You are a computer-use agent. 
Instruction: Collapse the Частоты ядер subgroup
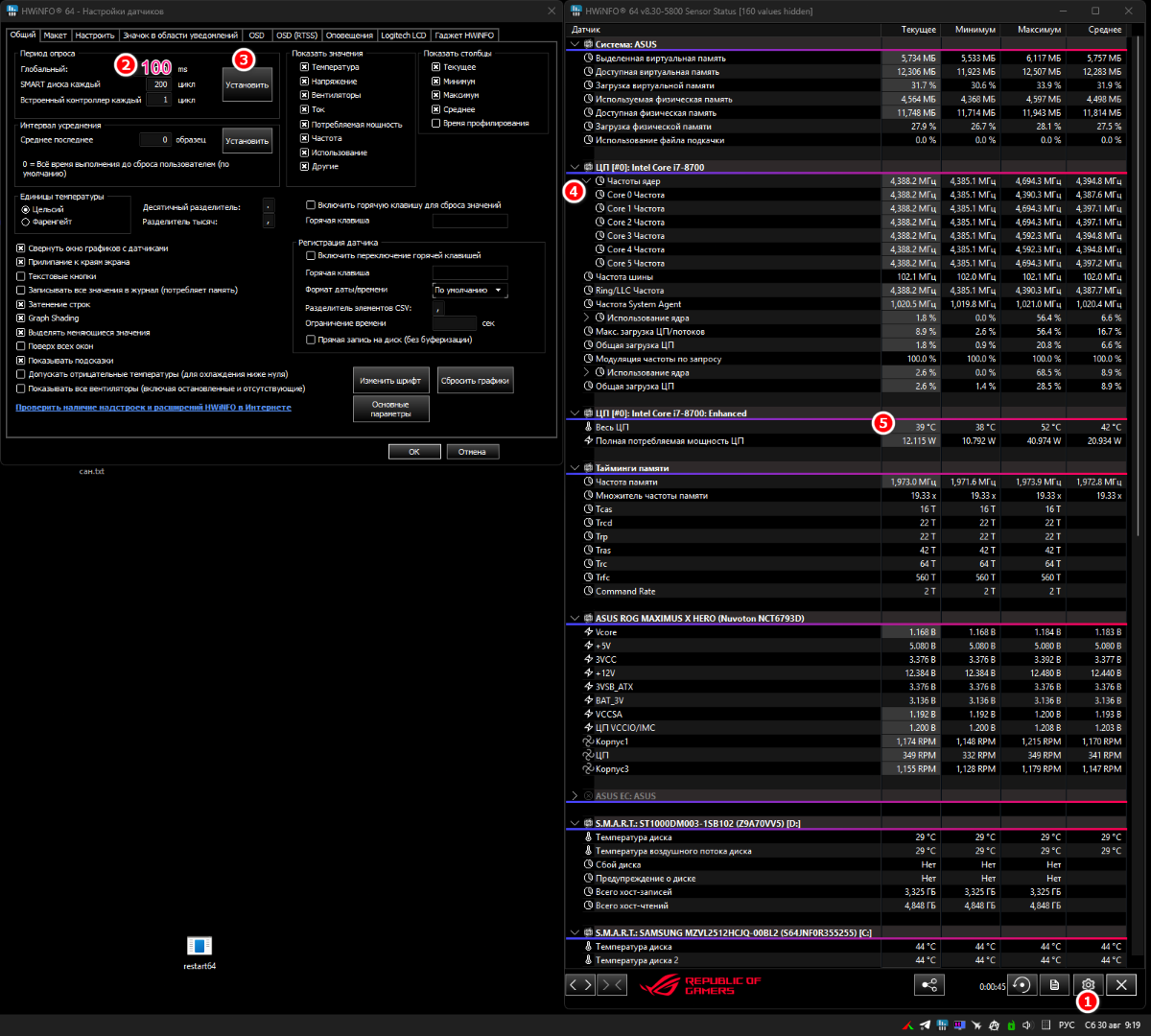pyautogui.click(x=587, y=181)
